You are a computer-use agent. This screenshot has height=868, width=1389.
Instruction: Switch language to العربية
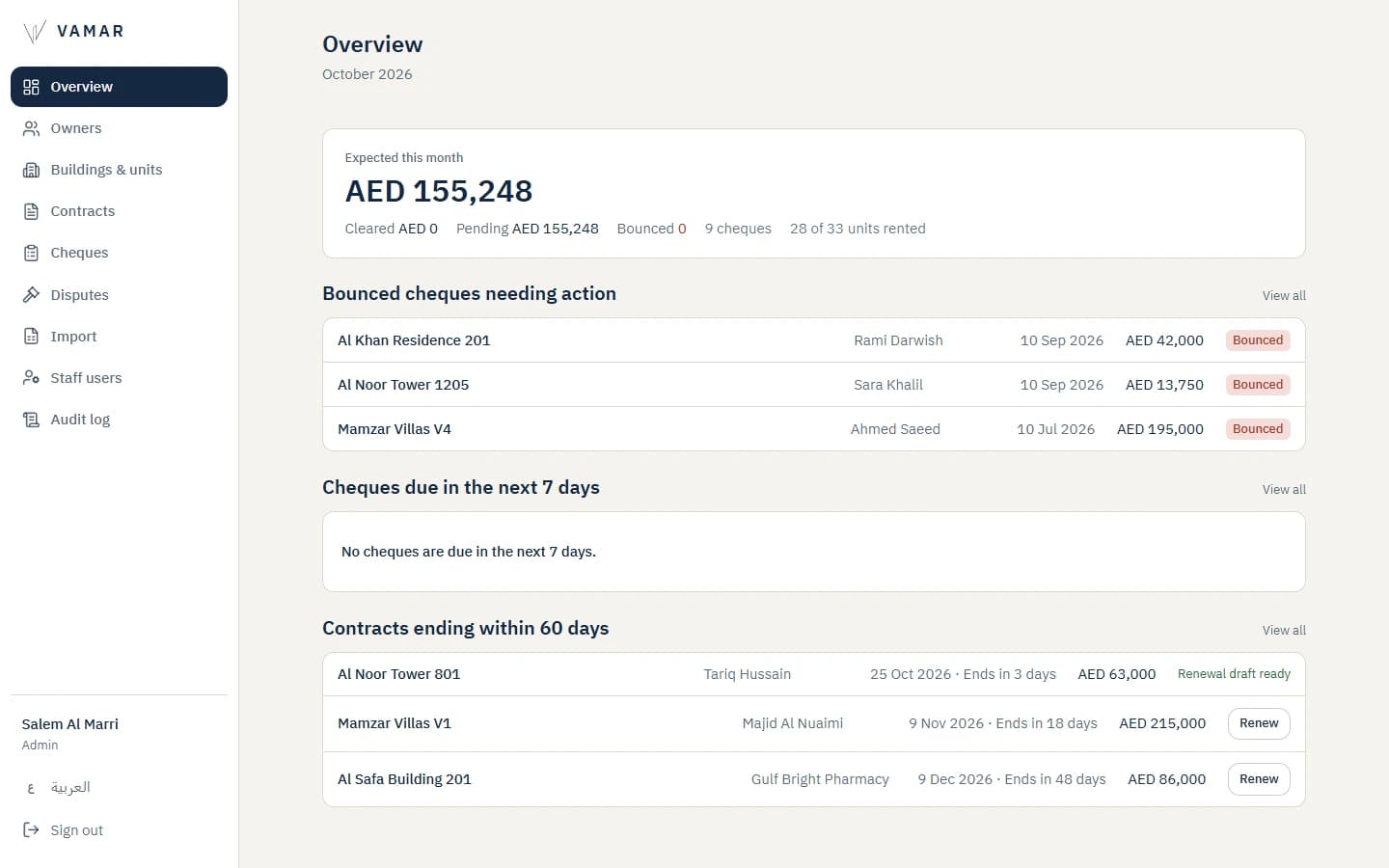point(119,788)
